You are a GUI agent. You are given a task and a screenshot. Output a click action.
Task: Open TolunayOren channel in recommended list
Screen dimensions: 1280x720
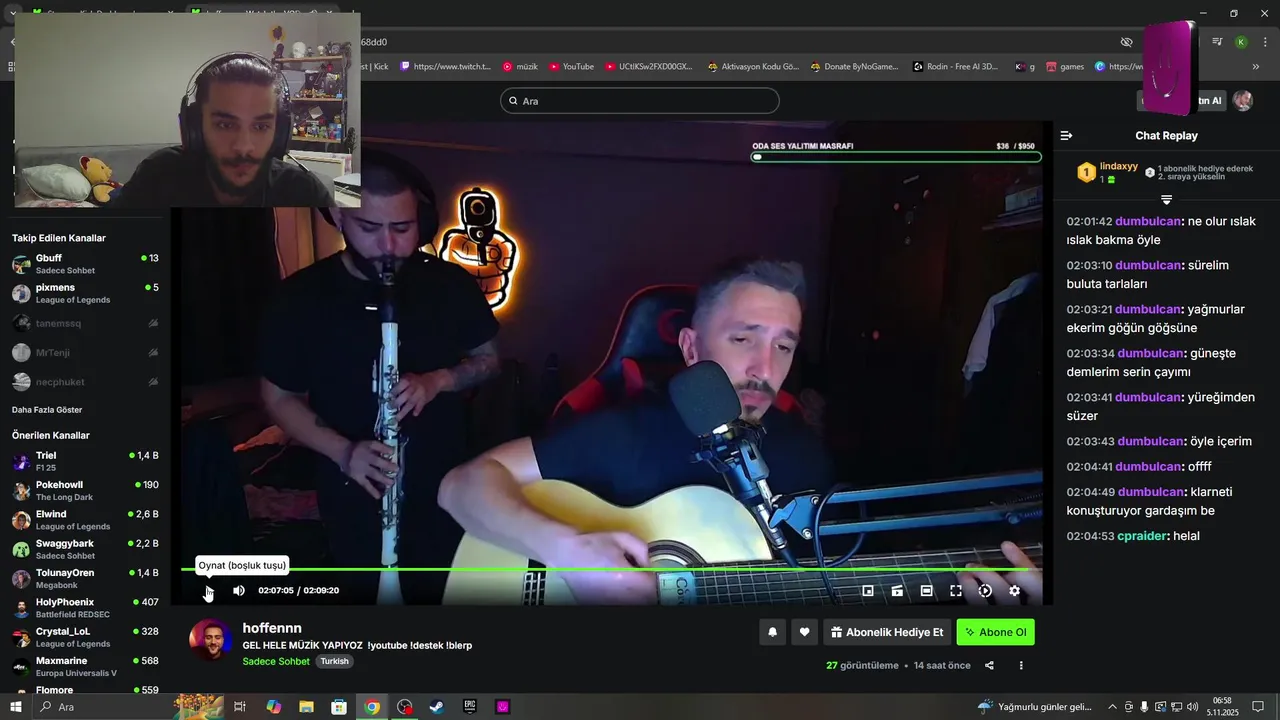point(85,579)
